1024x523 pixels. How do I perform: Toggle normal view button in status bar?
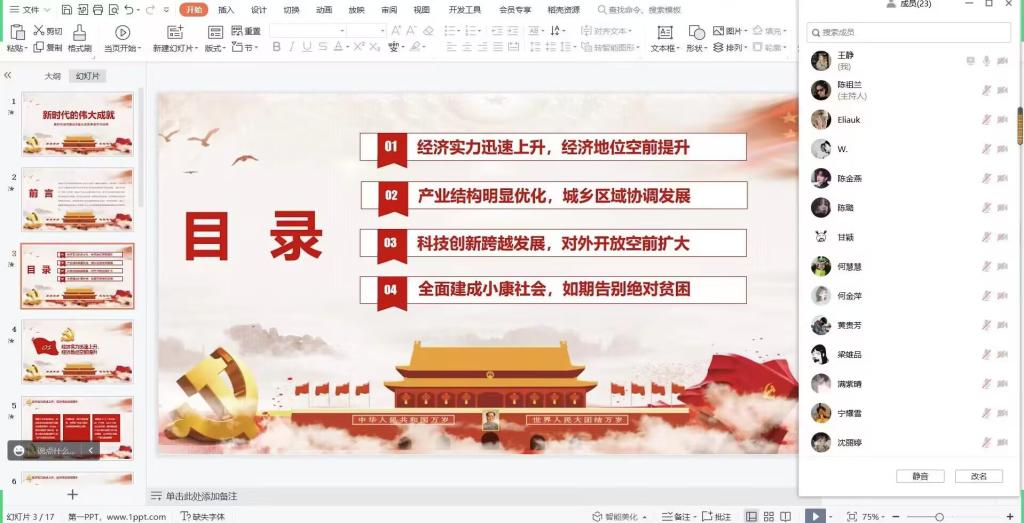[752, 516]
